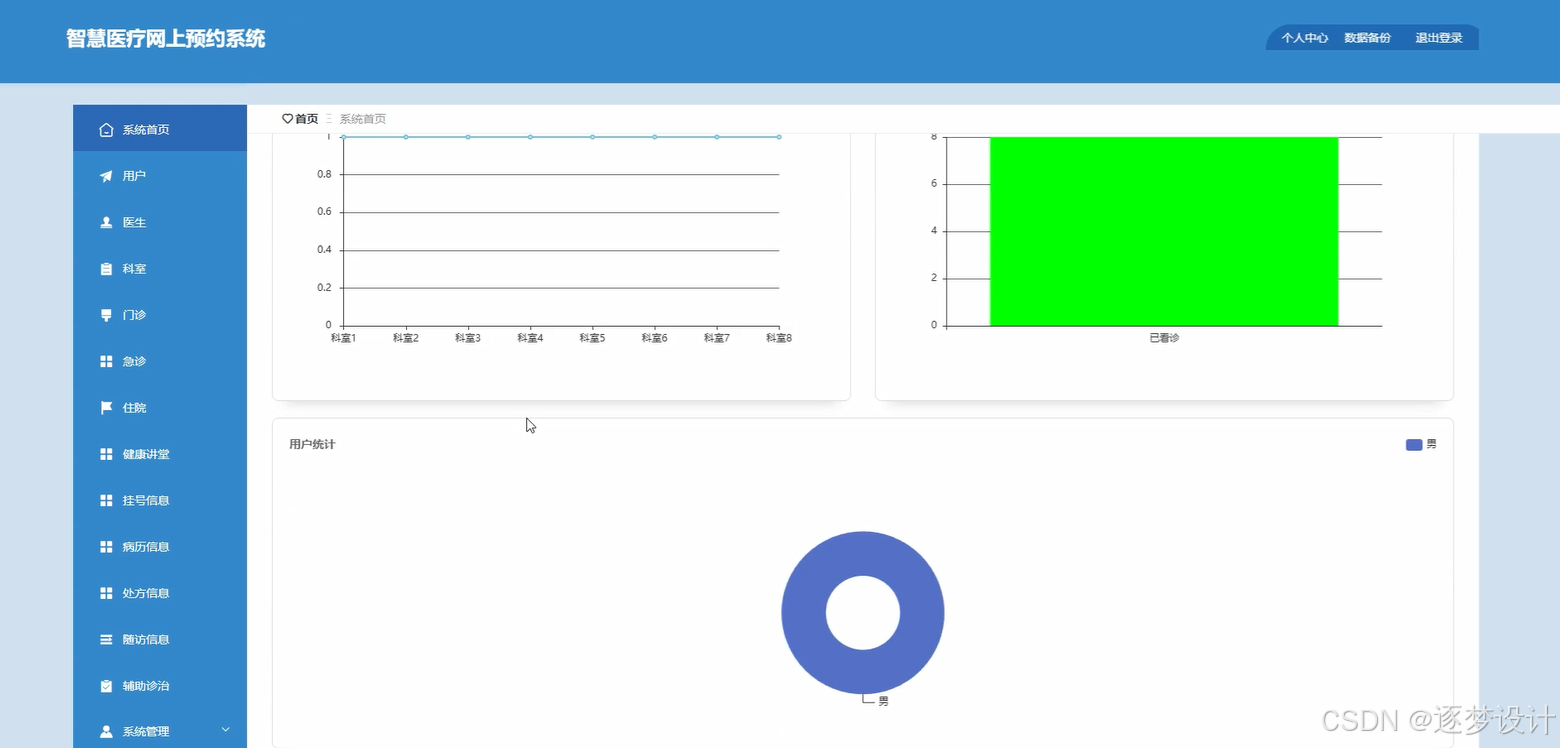Click the user icon beside 系统管理
The image size is (1560, 748).
(106, 732)
